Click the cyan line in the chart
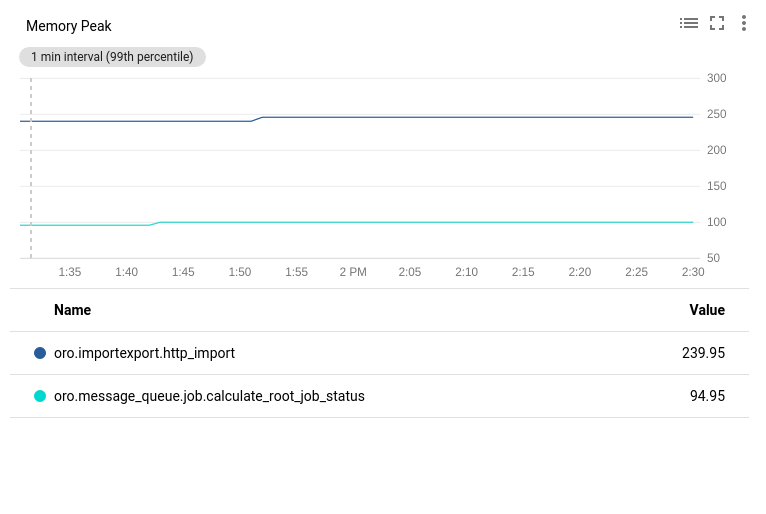This screenshot has width=766, height=514. (x=450, y=222)
